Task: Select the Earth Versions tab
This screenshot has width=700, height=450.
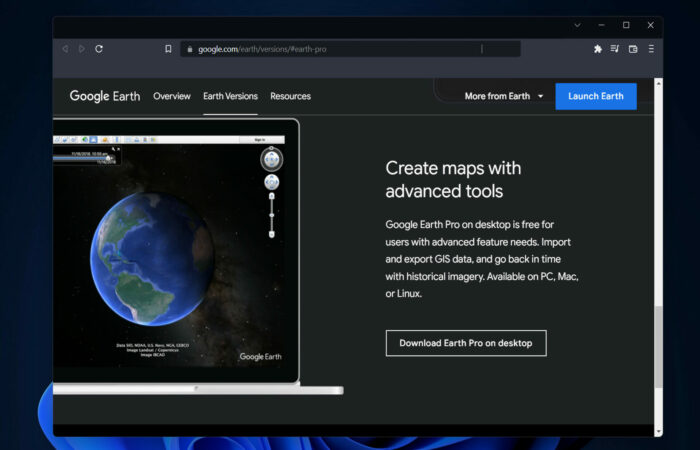Action: pyautogui.click(x=230, y=96)
